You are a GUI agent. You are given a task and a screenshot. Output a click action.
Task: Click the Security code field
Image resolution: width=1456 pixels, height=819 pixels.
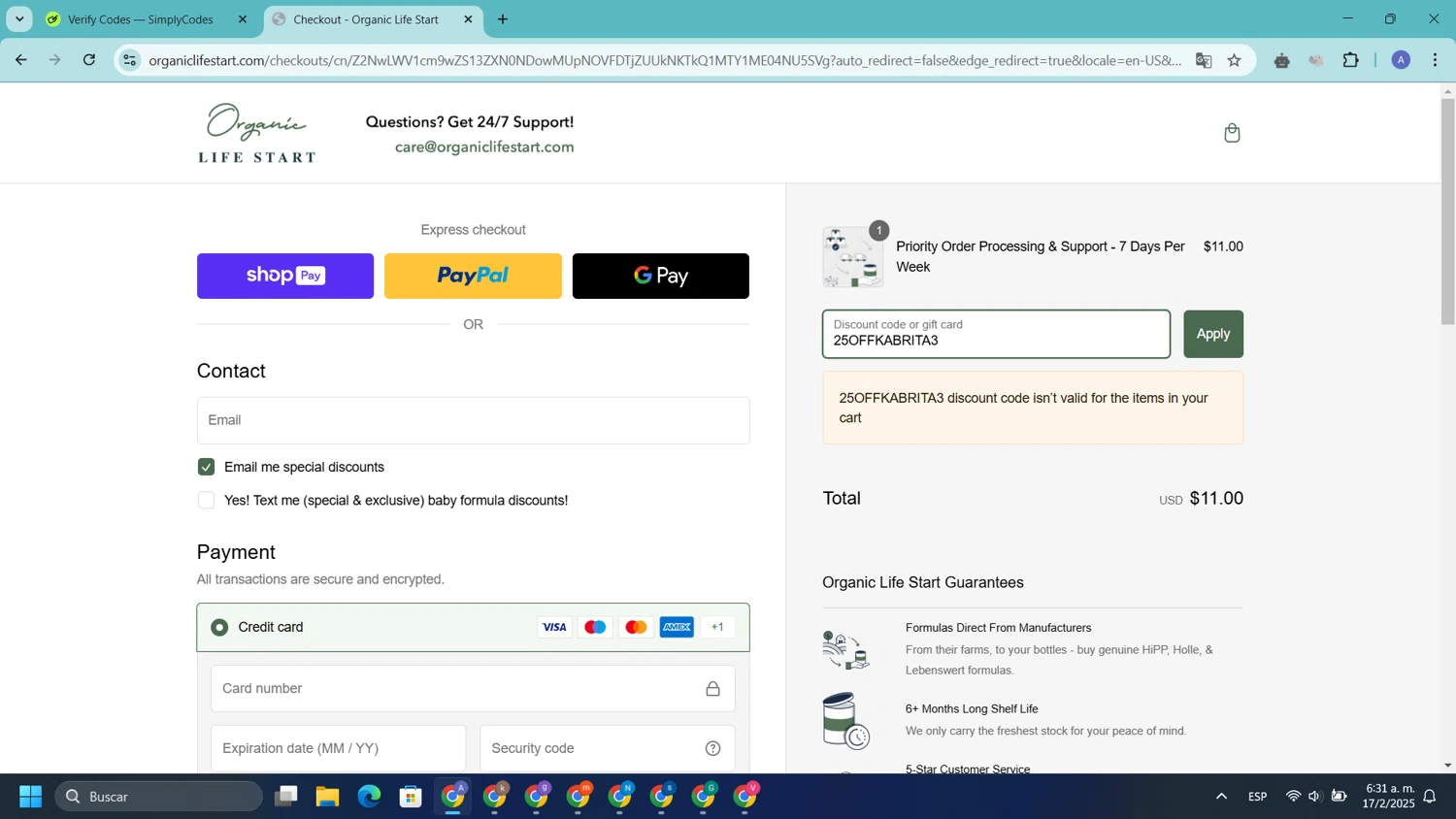(x=608, y=748)
